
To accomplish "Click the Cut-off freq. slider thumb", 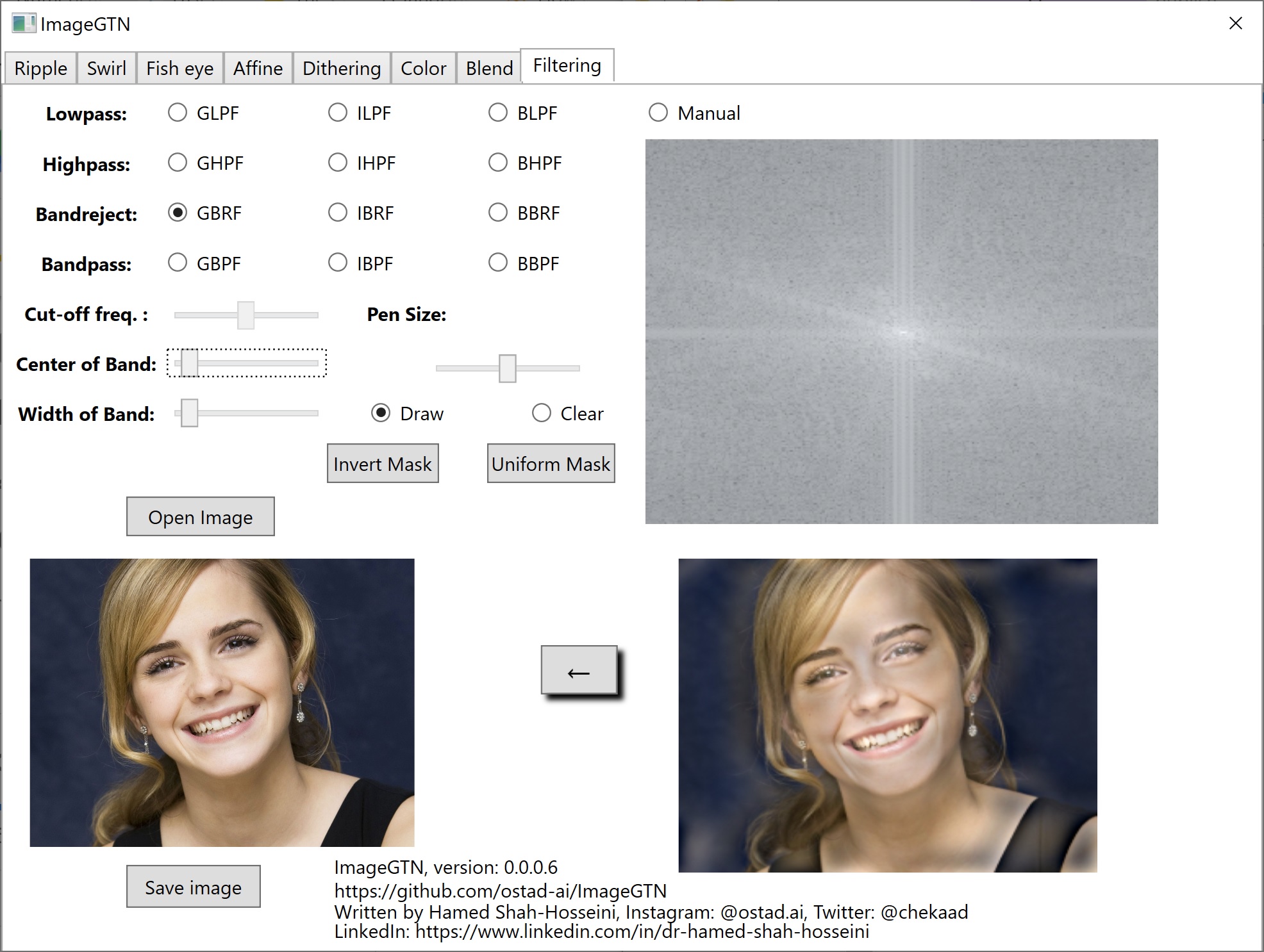I will pos(245,315).
